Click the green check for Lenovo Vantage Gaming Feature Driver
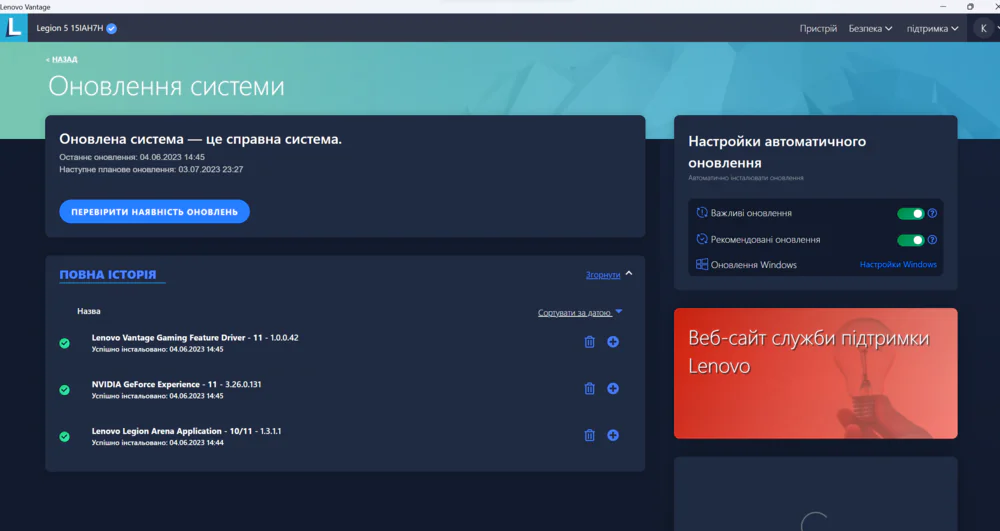Screen dimensions: 1000x531 [x=64, y=344]
